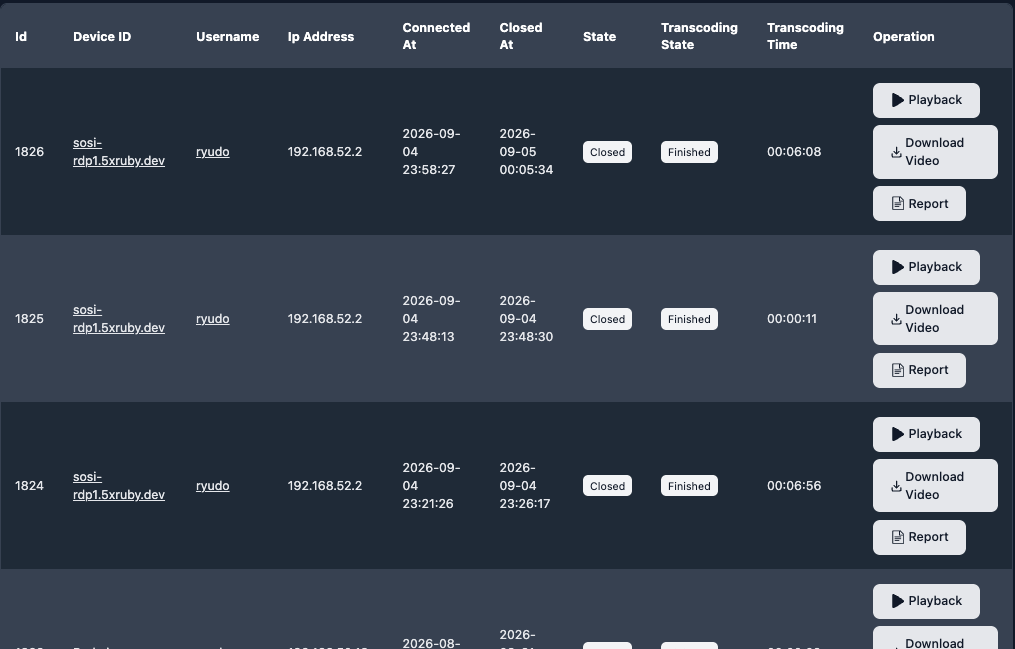Click download arrow icon in row 1825
The width and height of the screenshot is (1015, 649).
point(896,319)
